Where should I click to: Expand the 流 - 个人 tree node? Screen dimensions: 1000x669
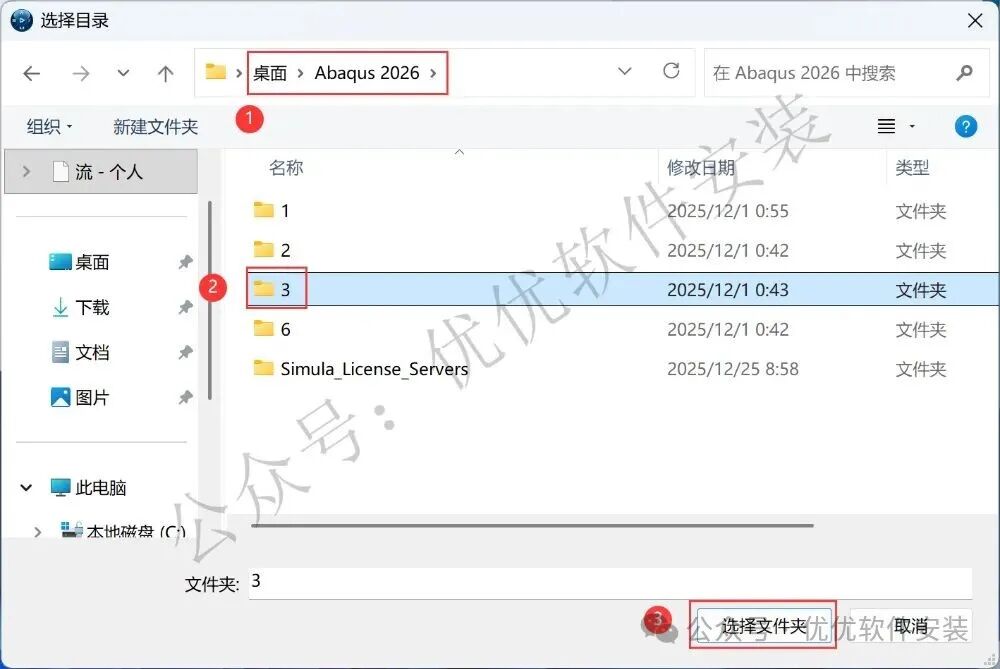tap(26, 172)
